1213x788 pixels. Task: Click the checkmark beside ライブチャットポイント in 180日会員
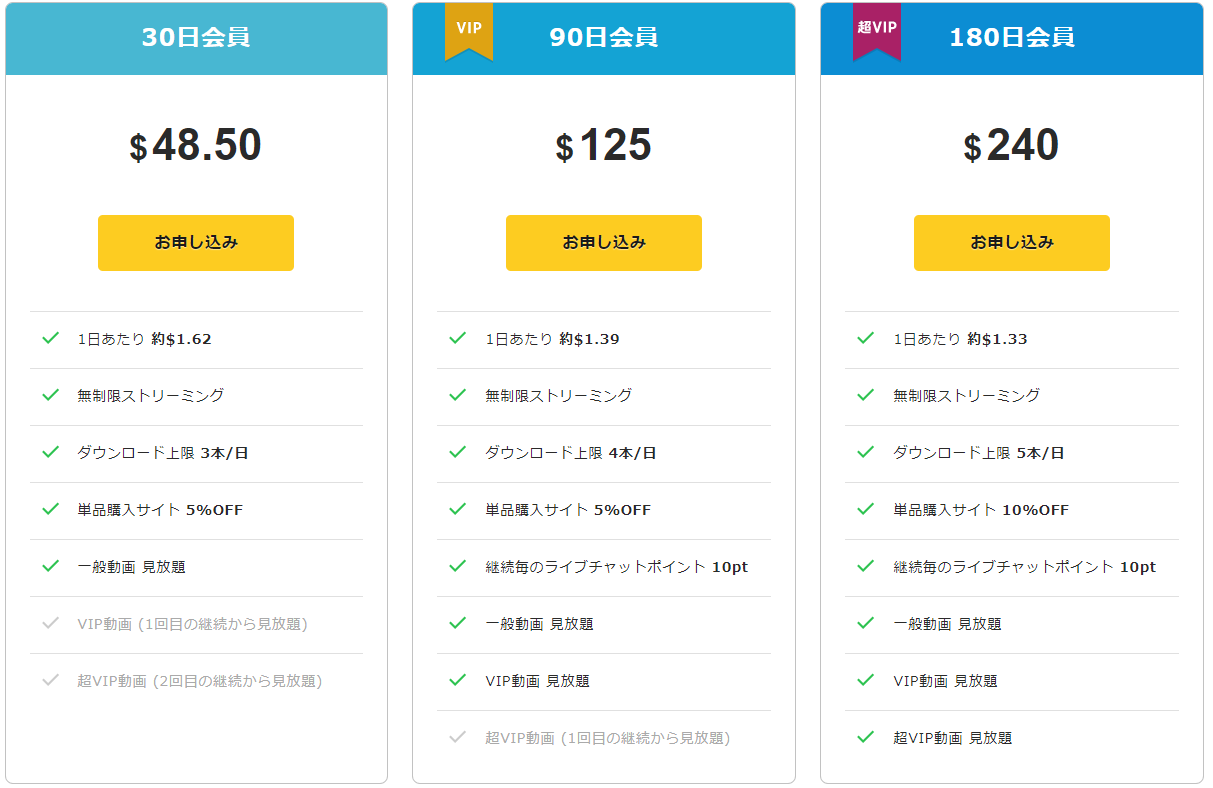tap(866, 567)
